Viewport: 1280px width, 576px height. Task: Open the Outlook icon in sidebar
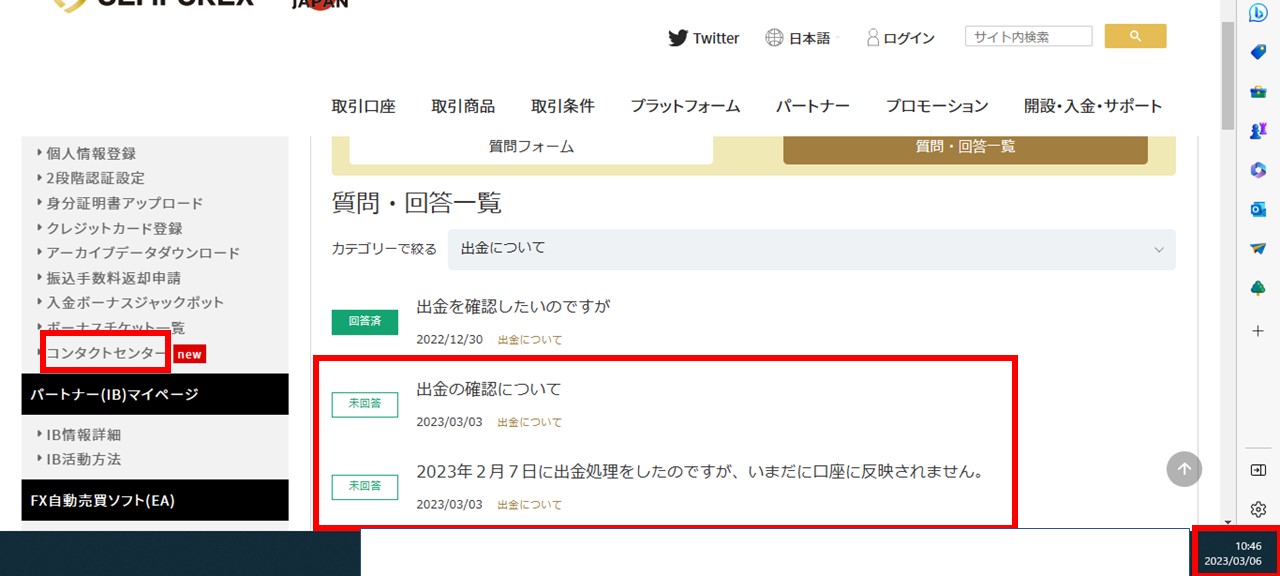click(x=1258, y=209)
